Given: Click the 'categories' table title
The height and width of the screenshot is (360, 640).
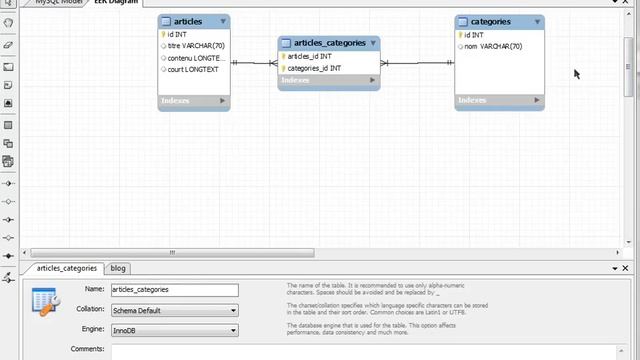Looking at the screenshot, I should click(491, 22).
